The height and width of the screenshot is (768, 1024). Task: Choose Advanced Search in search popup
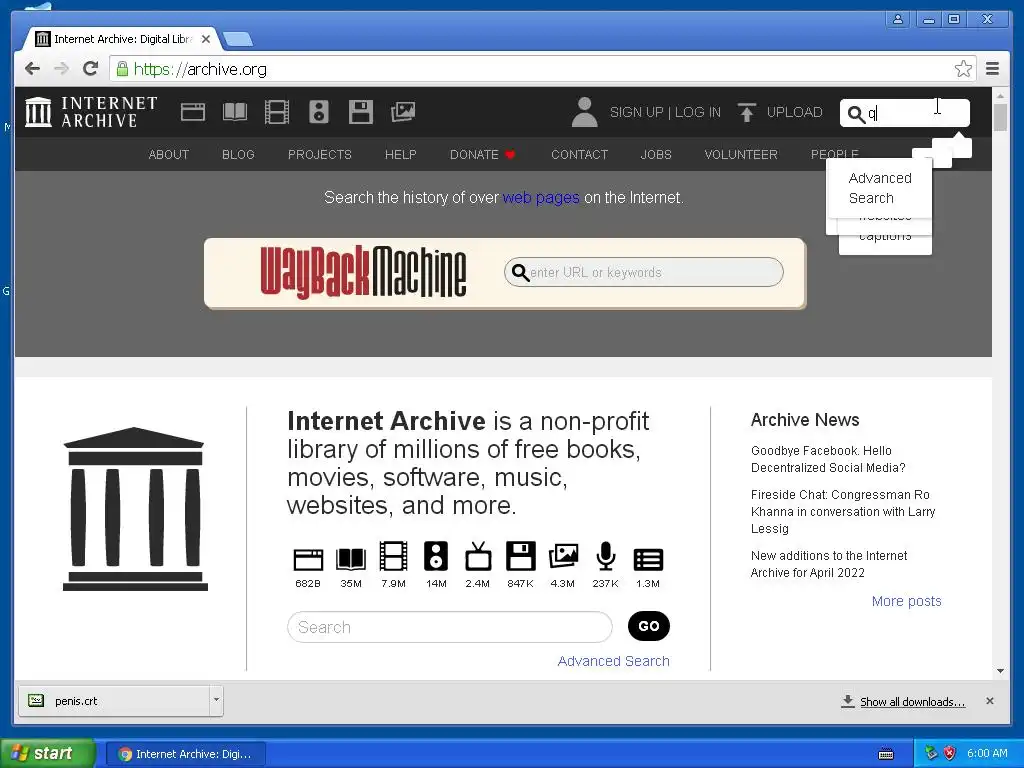880,188
